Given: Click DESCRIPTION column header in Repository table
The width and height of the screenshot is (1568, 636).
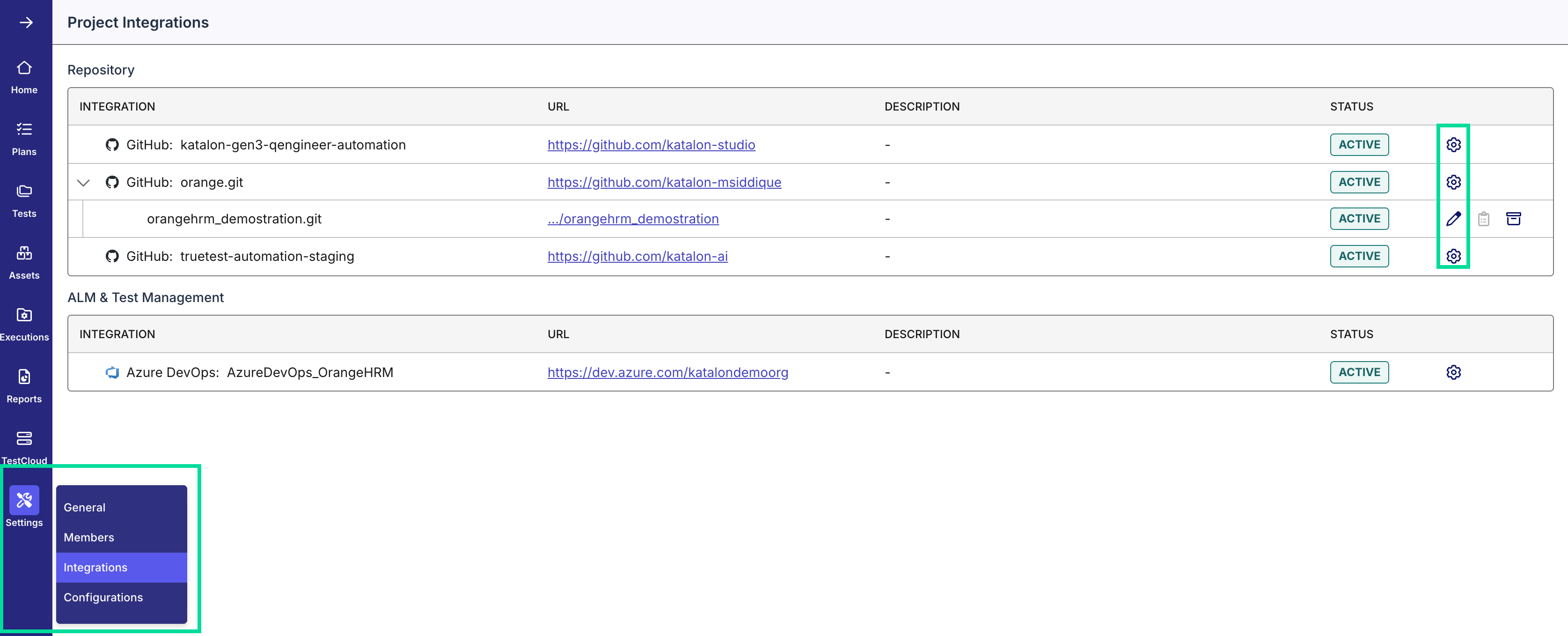Looking at the screenshot, I should click(x=922, y=107).
